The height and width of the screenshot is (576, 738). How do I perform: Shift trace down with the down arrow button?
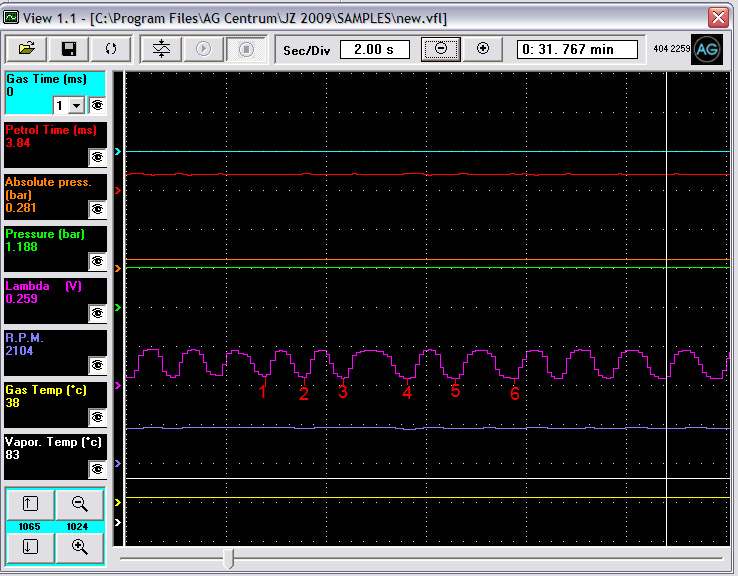tap(30, 546)
